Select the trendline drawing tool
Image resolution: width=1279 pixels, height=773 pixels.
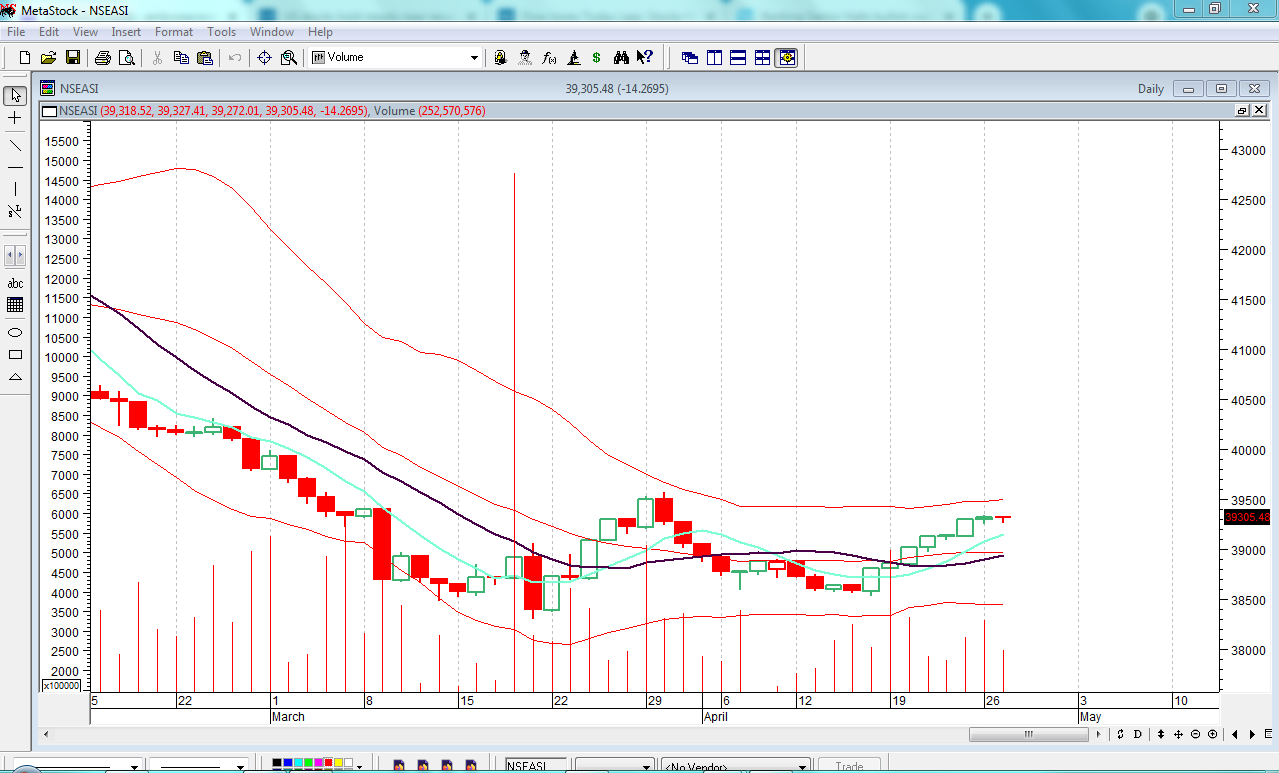pyautogui.click(x=15, y=144)
